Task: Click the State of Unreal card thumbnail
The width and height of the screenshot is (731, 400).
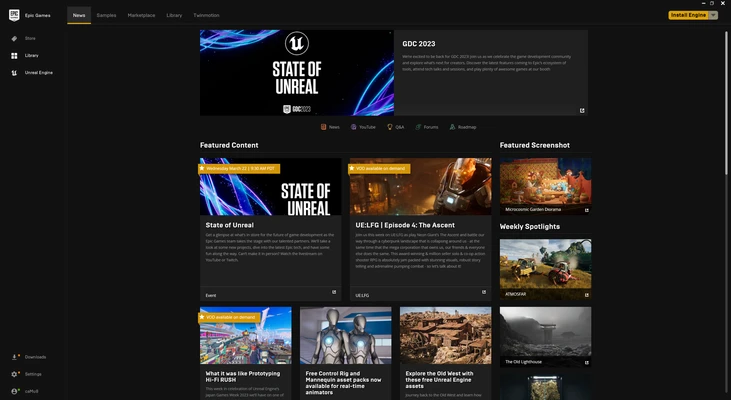Action: click(x=271, y=186)
